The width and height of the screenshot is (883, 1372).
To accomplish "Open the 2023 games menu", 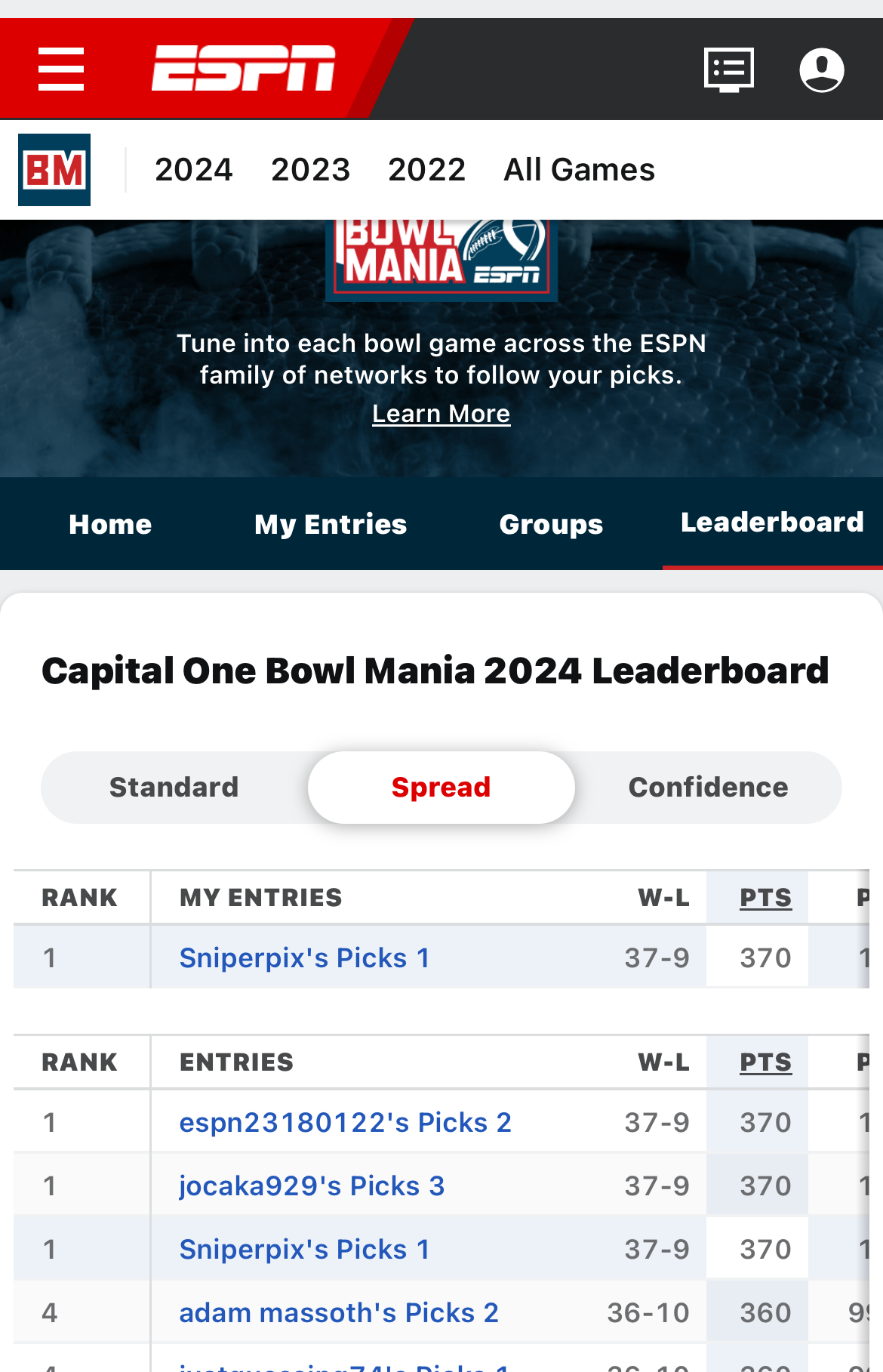I will [311, 170].
